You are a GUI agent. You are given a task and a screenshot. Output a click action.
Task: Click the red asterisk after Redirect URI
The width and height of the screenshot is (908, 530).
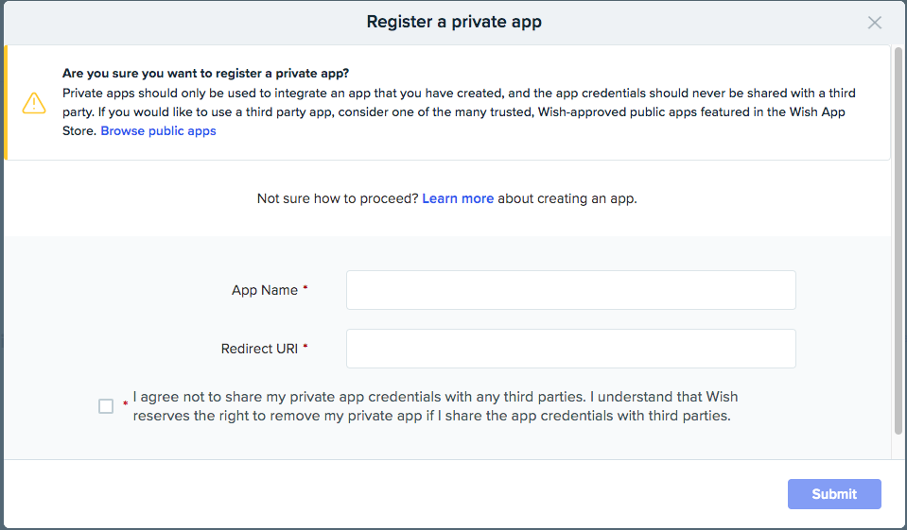(x=305, y=348)
